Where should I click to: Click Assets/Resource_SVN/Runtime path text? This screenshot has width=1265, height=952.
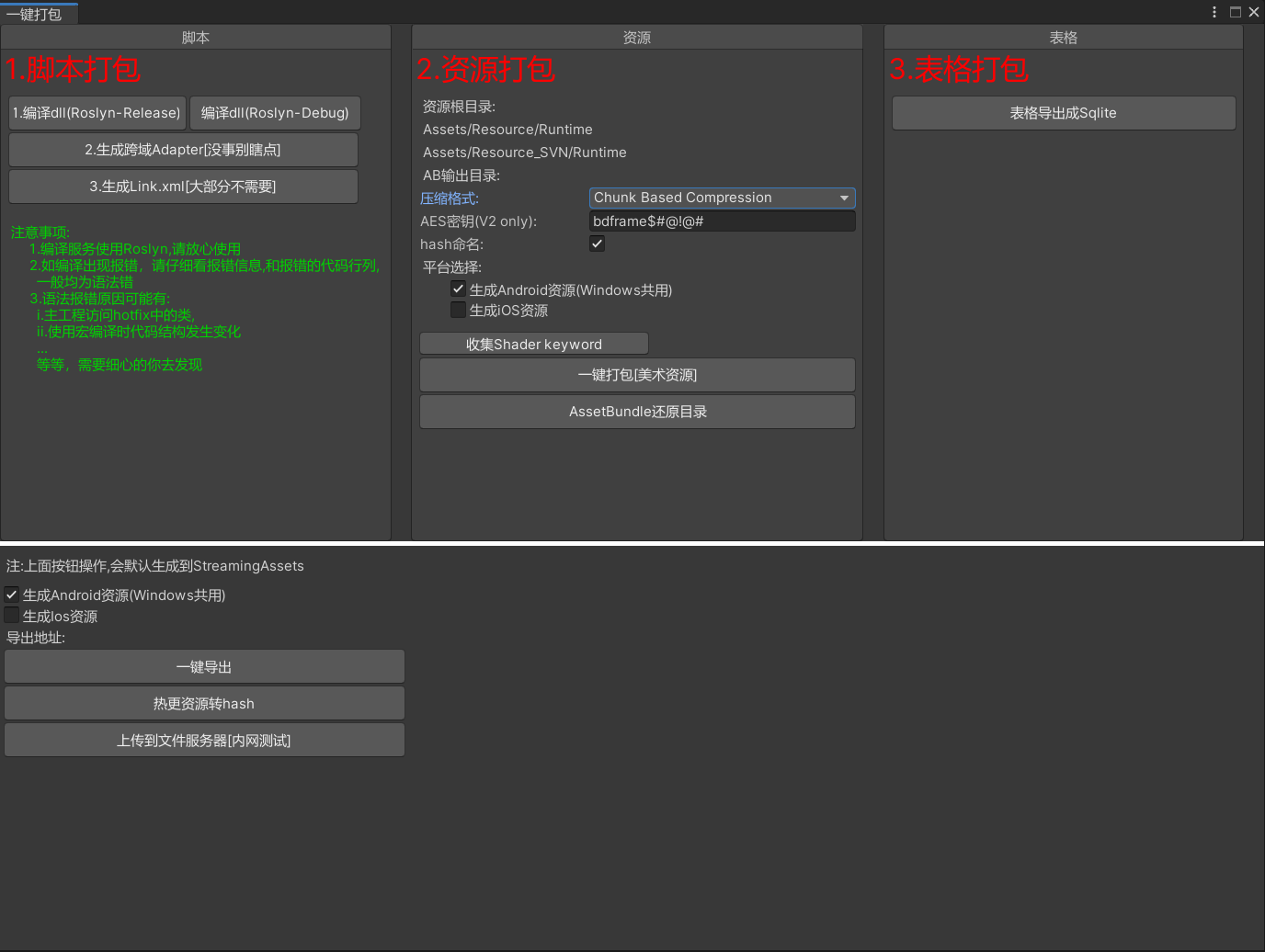525,153
